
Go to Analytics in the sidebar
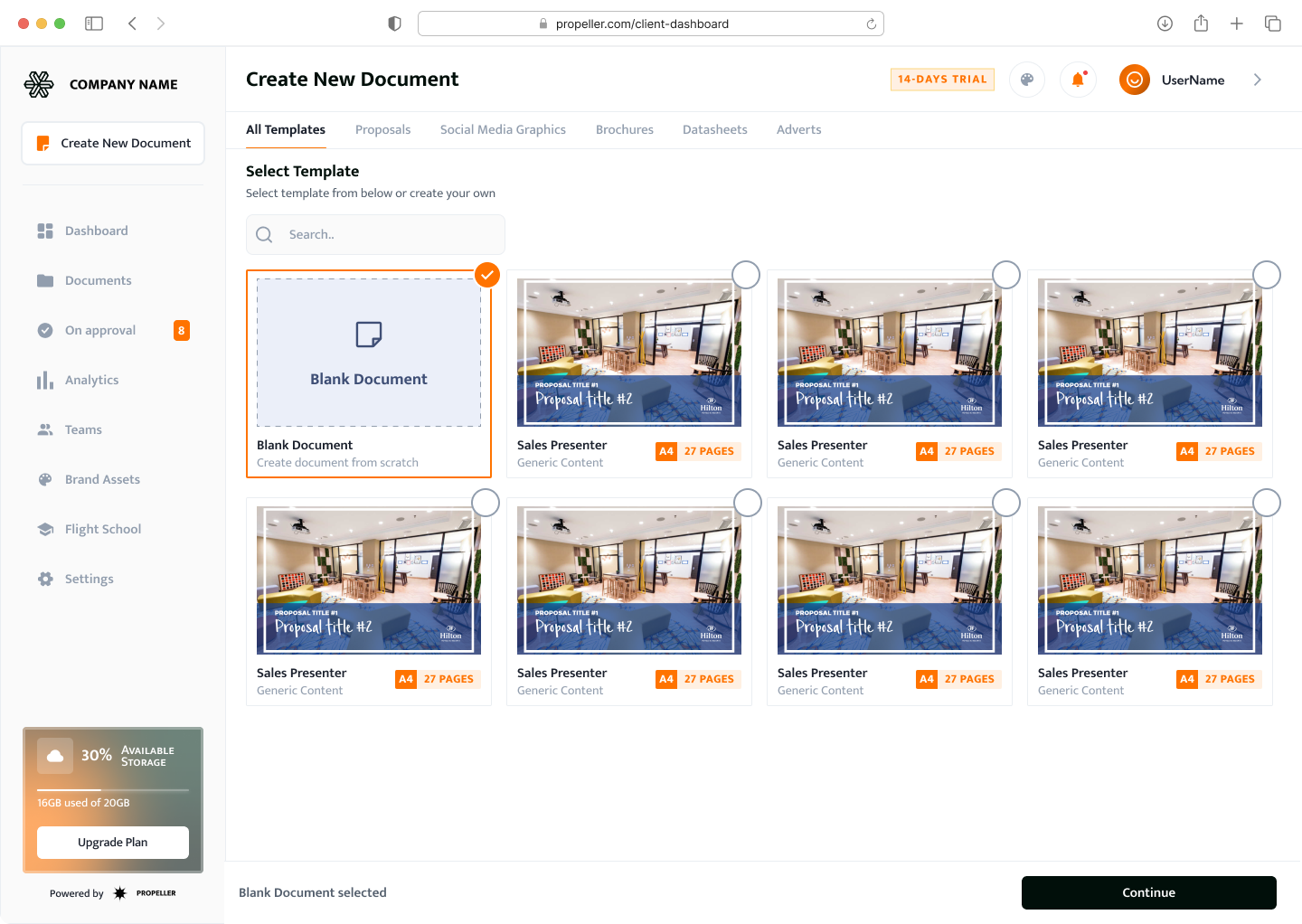pyautogui.click(x=91, y=380)
